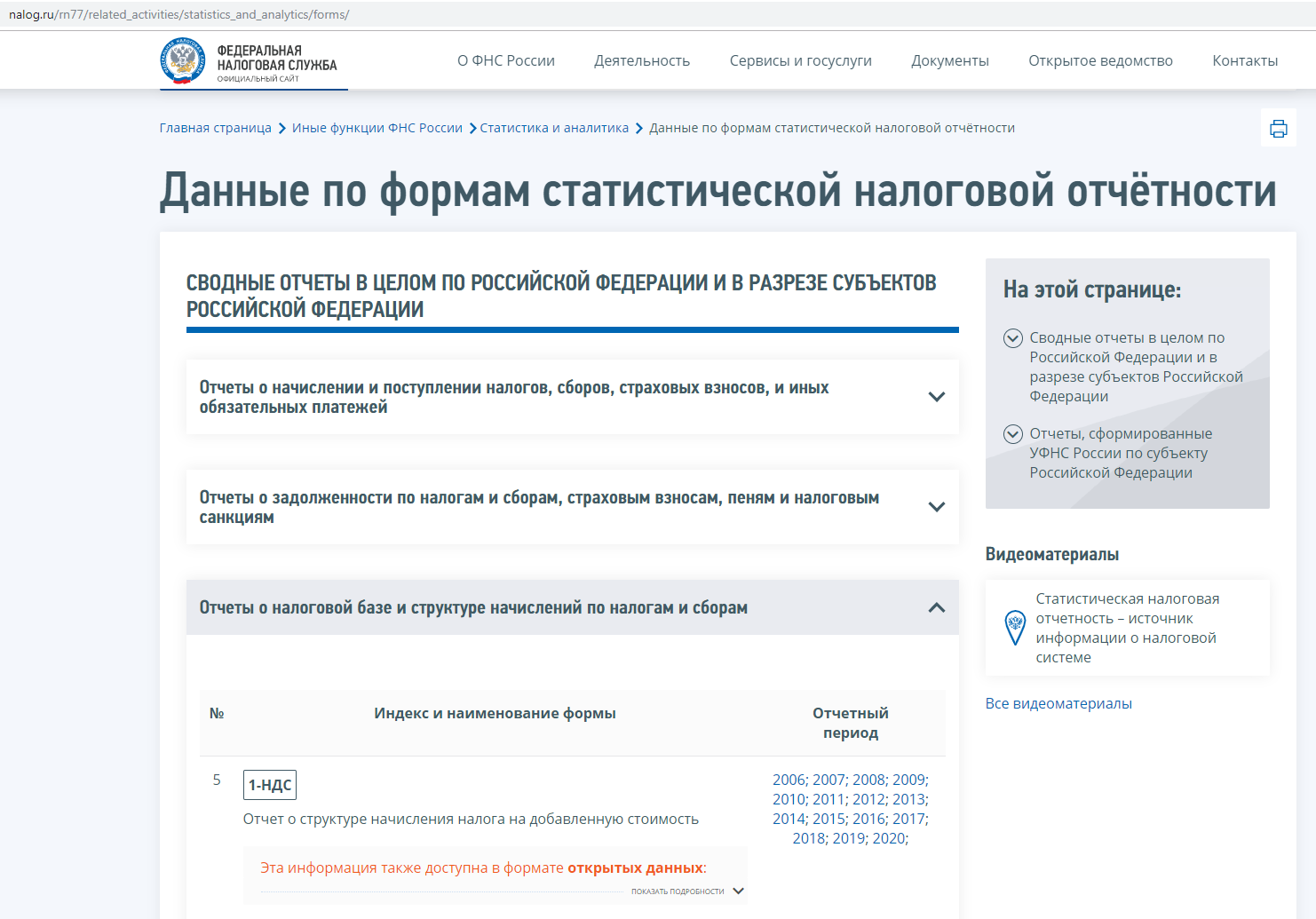Go to 'Контакты' in top navigation
1316x919 pixels.
[x=1244, y=61]
